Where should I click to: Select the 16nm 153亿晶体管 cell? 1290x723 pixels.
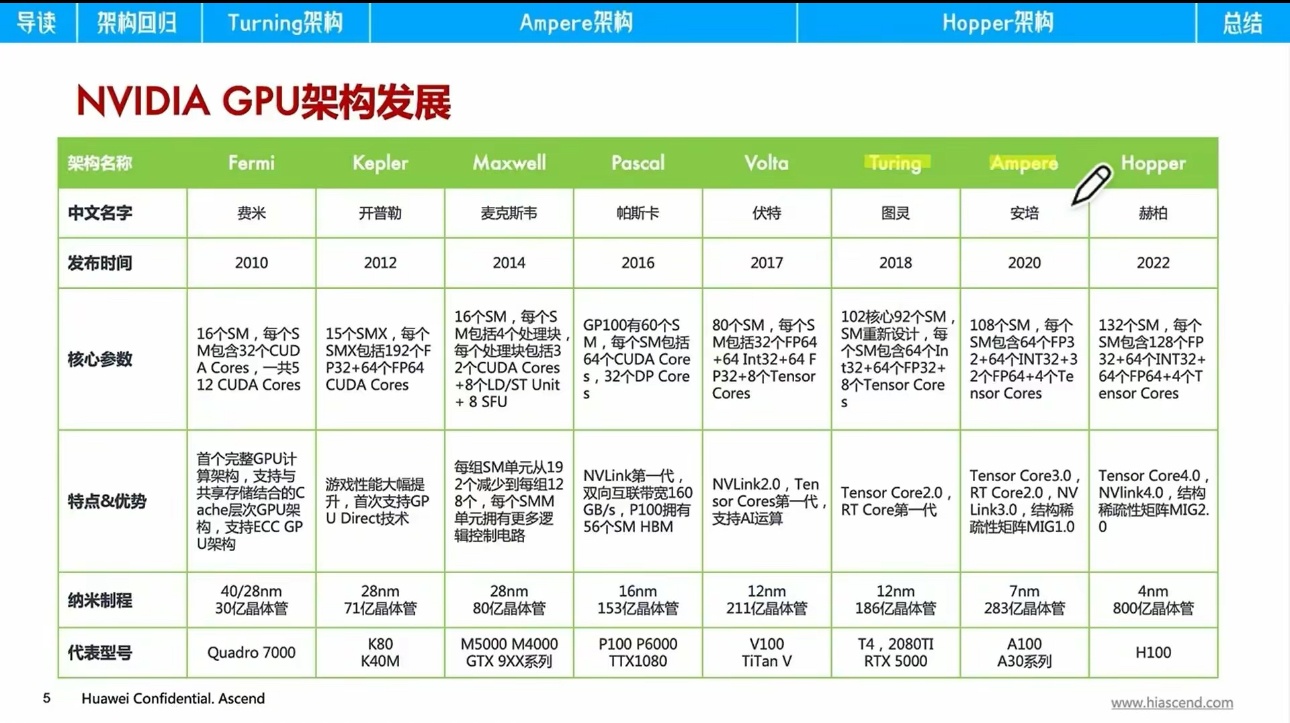tap(638, 600)
